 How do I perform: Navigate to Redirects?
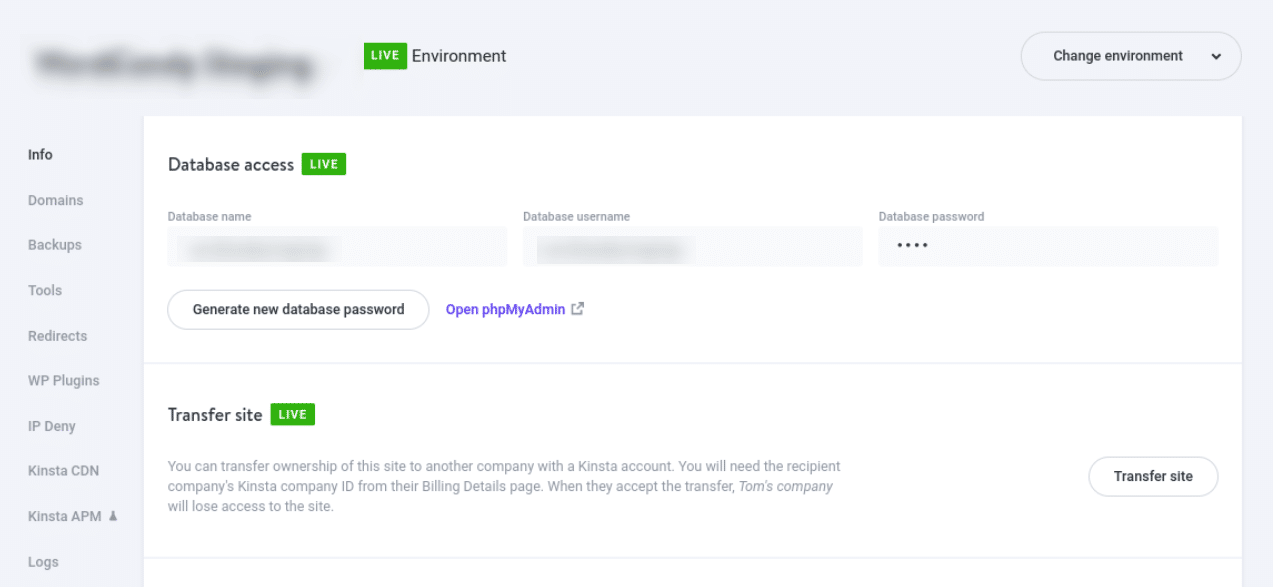(x=57, y=336)
